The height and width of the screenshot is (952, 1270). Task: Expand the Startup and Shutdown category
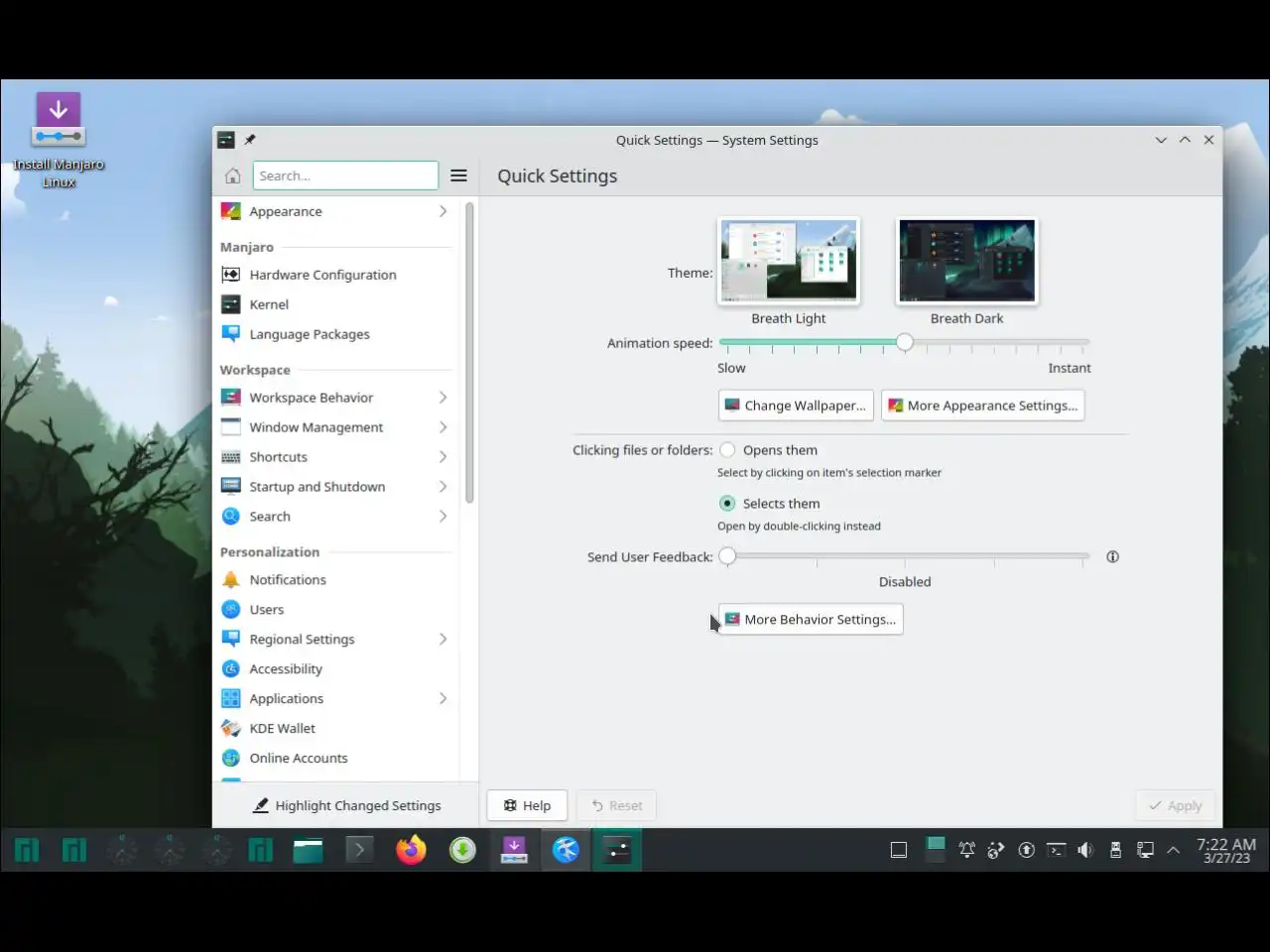tap(443, 487)
